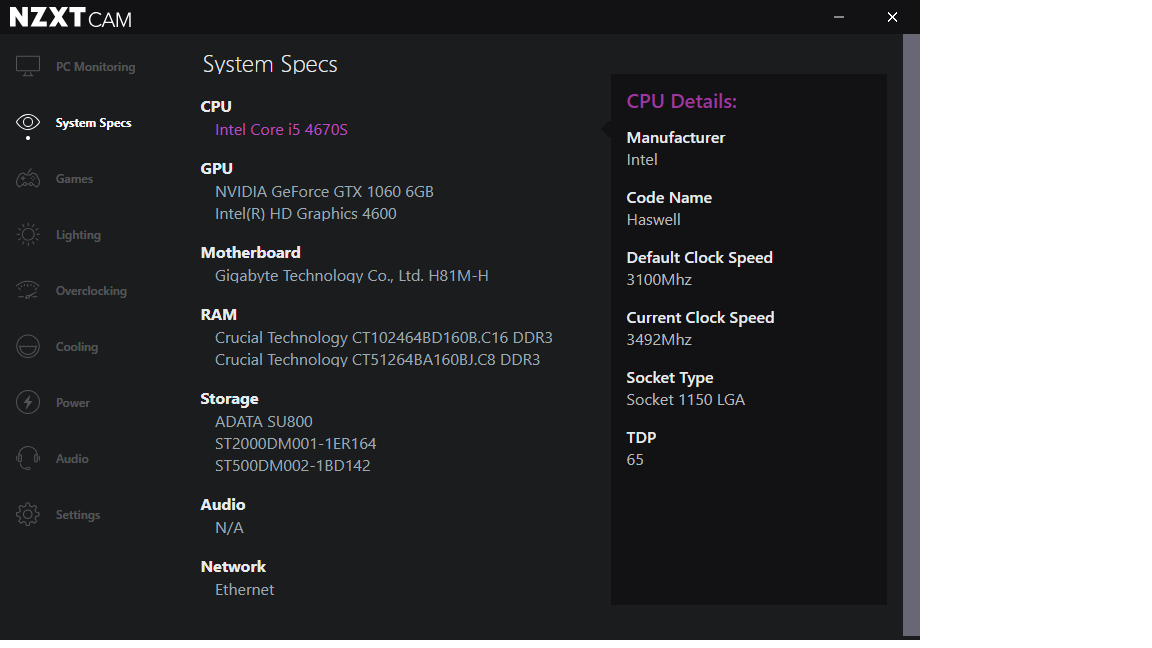This screenshot has width=1152, height=648.
Task: Click the Haswell code name value
Action: [x=653, y=220]
